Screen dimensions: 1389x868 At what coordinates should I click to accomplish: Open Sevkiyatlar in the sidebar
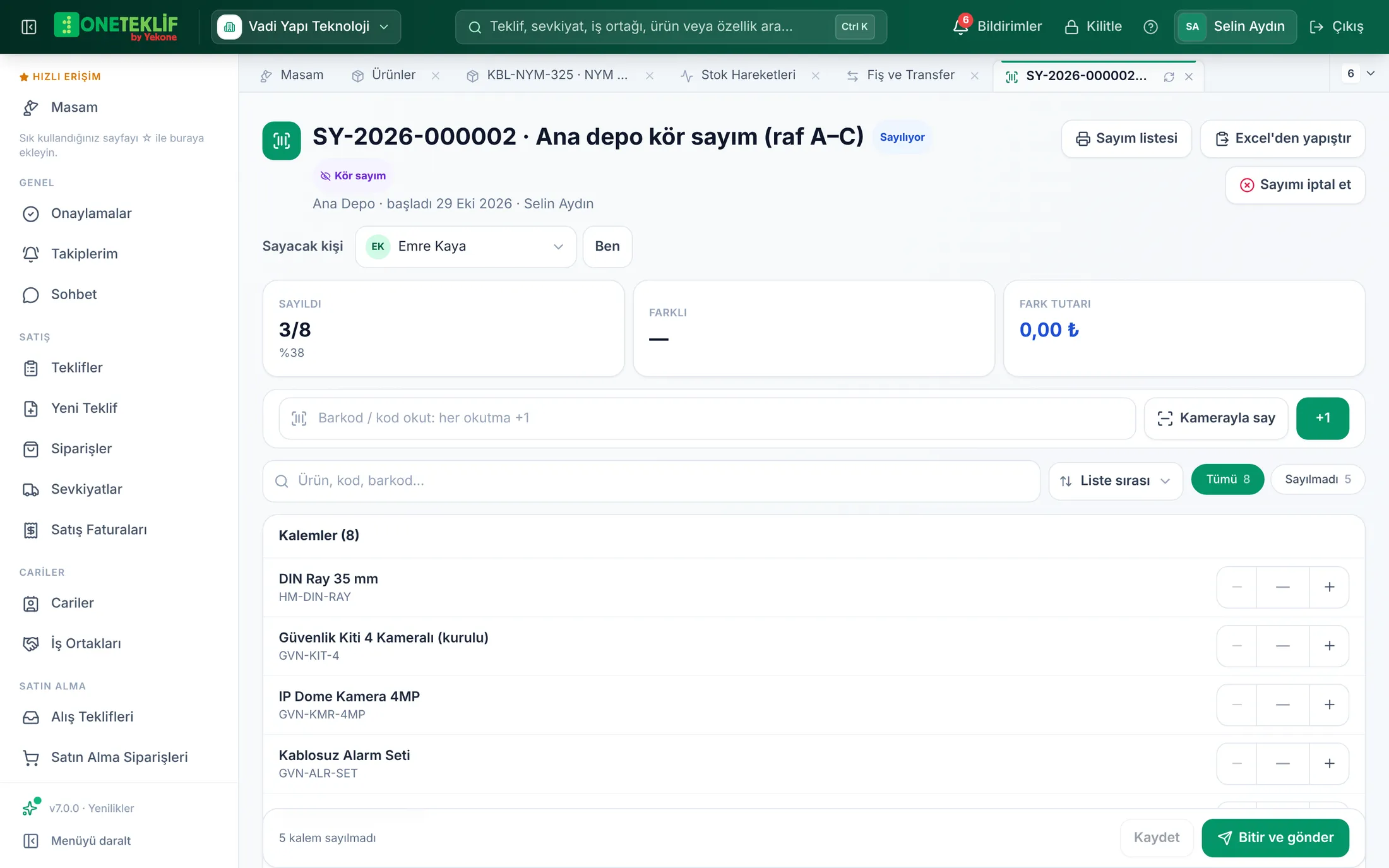tap(86, 489)
